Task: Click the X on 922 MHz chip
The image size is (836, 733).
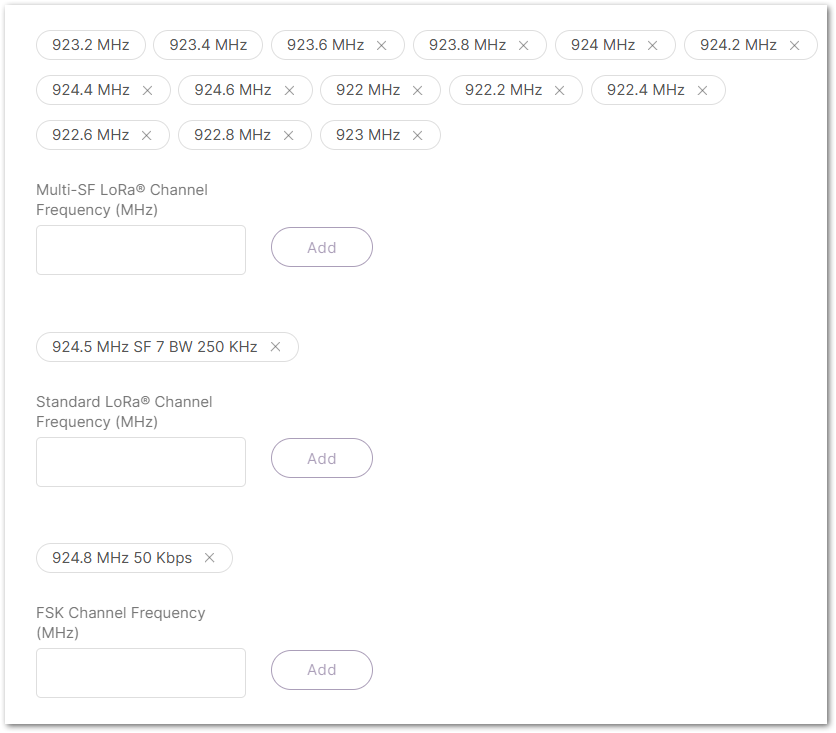Action: (x=417, y=90)
